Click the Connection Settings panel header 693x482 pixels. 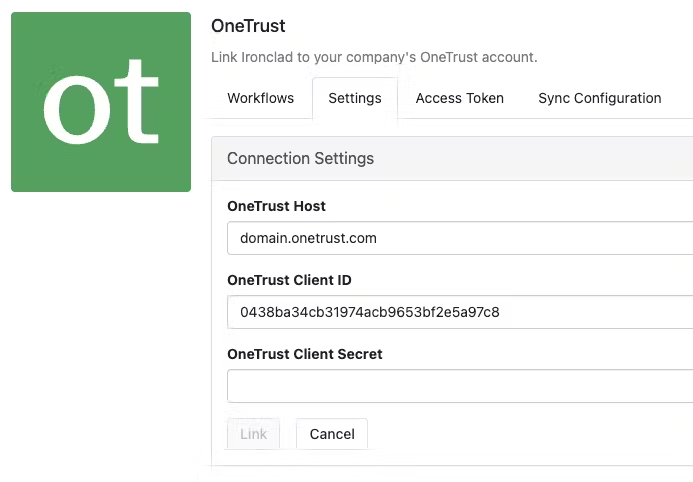click(452, 159)
